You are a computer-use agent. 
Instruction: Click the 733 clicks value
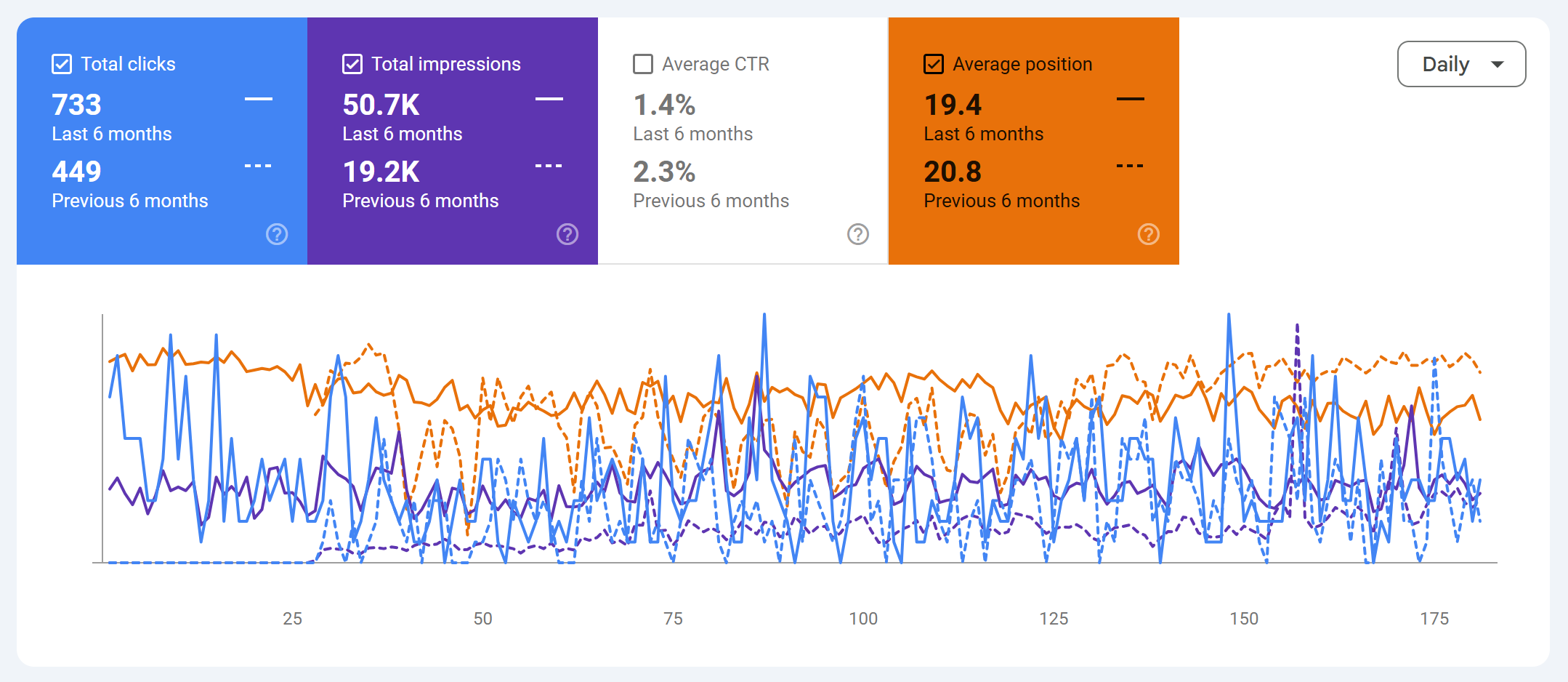(x=76, y=105)
